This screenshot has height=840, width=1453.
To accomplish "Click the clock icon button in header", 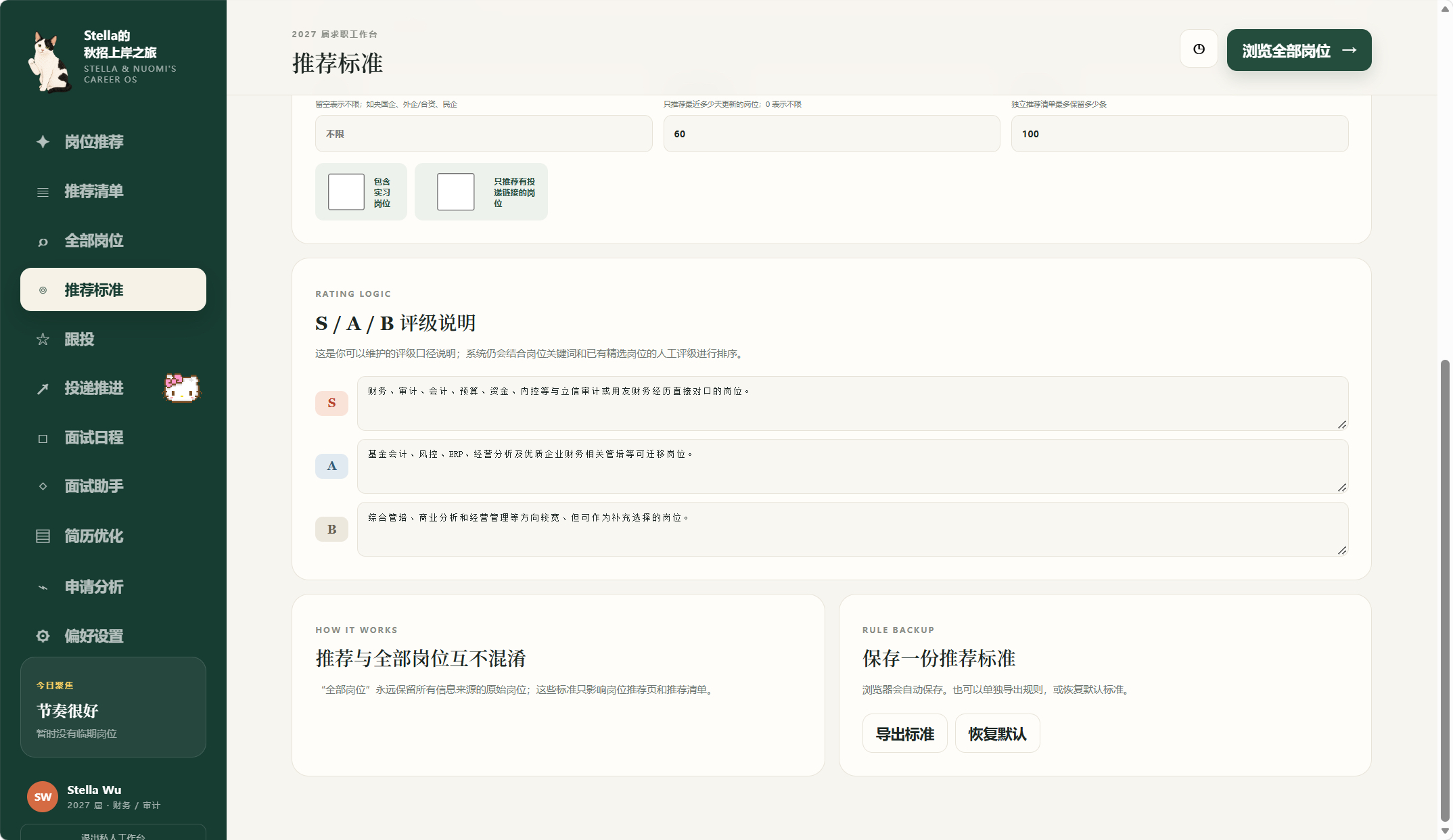I will pos(1199,49).
